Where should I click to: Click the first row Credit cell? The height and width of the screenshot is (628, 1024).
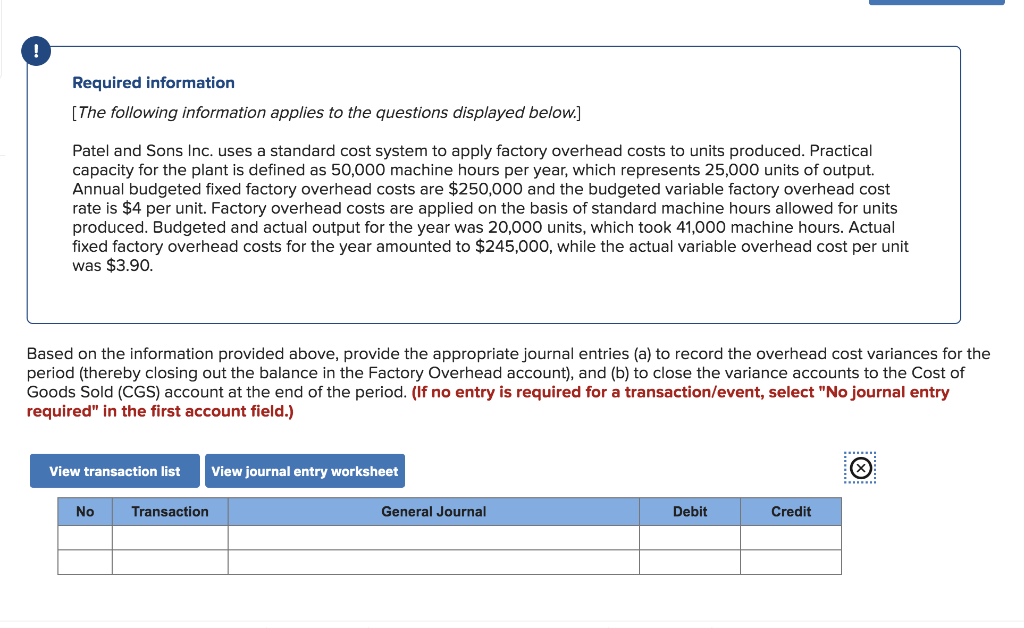(791, 537)
